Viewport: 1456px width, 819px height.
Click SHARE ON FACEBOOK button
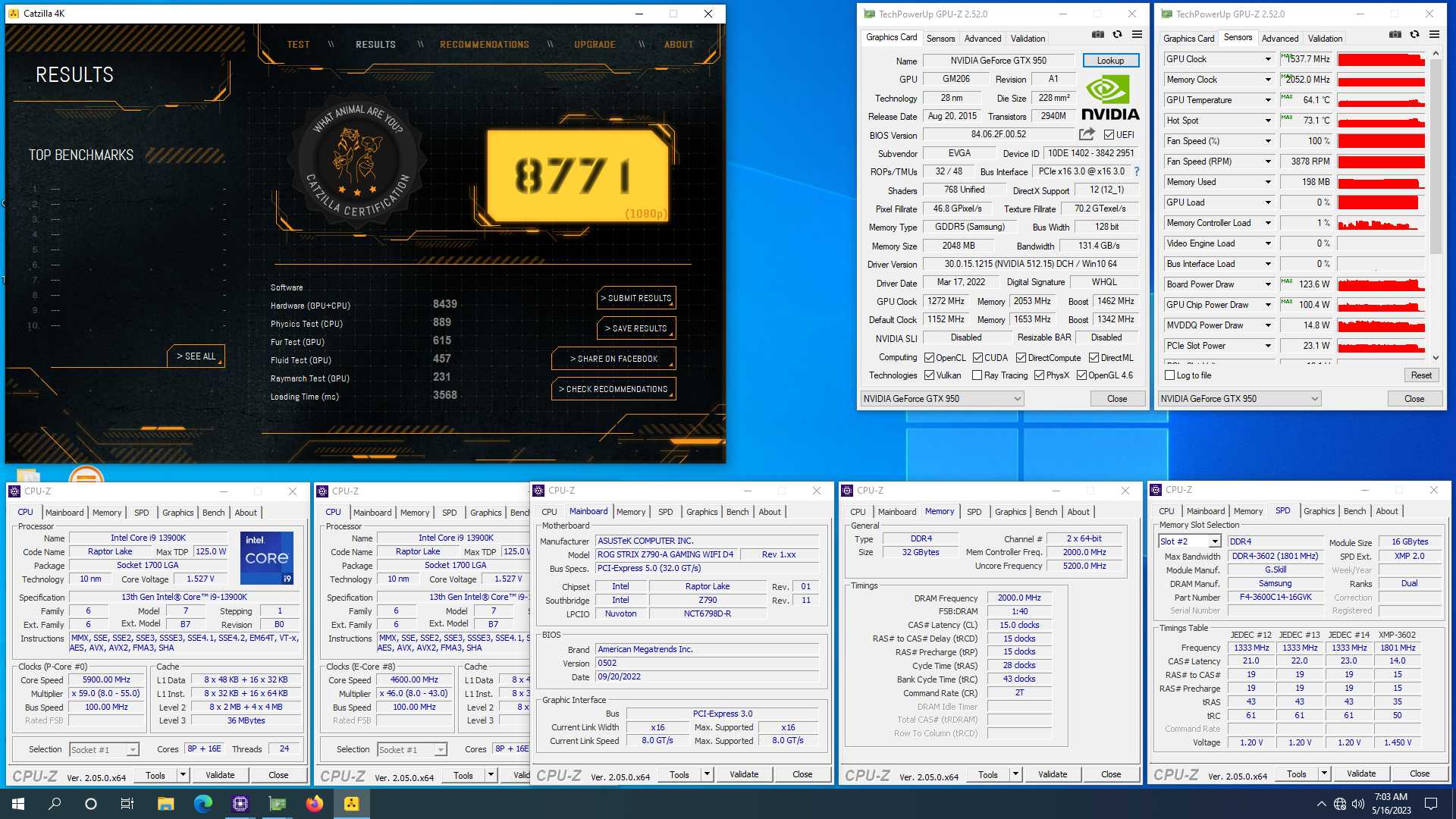(613, 359)
